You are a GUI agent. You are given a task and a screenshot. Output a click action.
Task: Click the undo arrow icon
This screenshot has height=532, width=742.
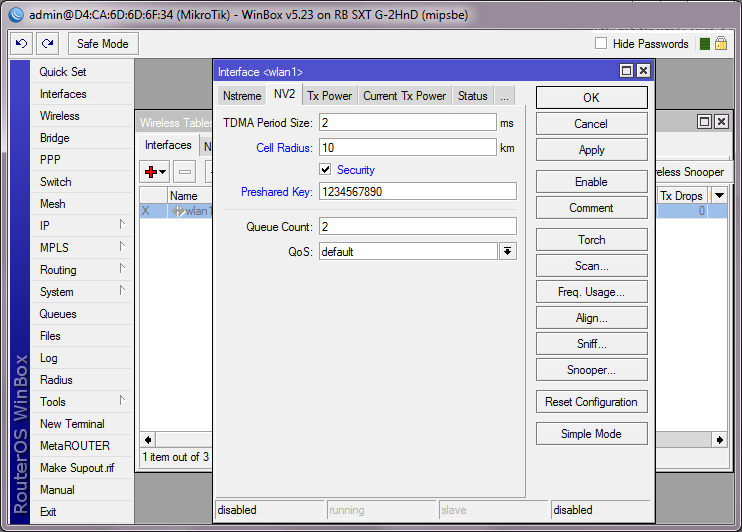click(x=22, y=44)
